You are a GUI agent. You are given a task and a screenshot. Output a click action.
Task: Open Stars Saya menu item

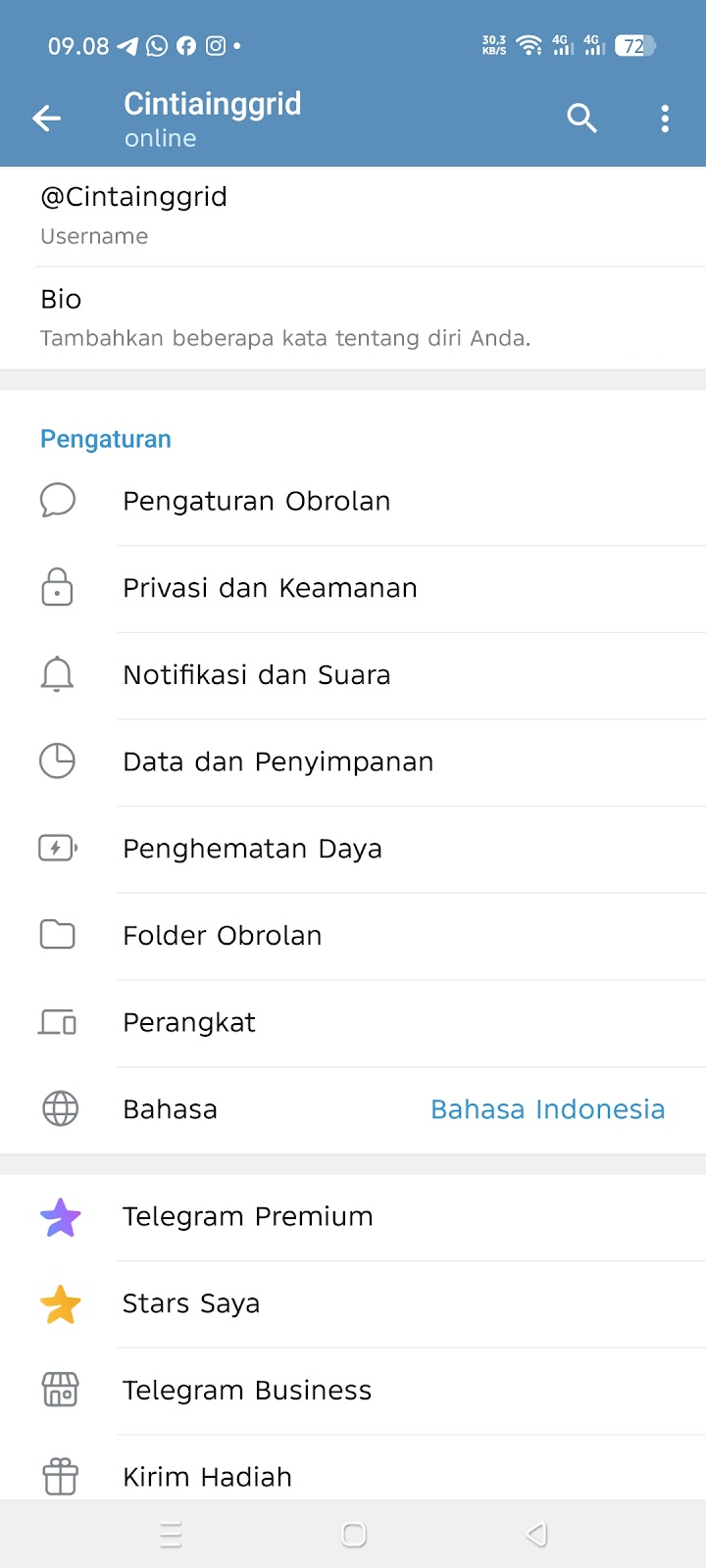(191, 1303)
